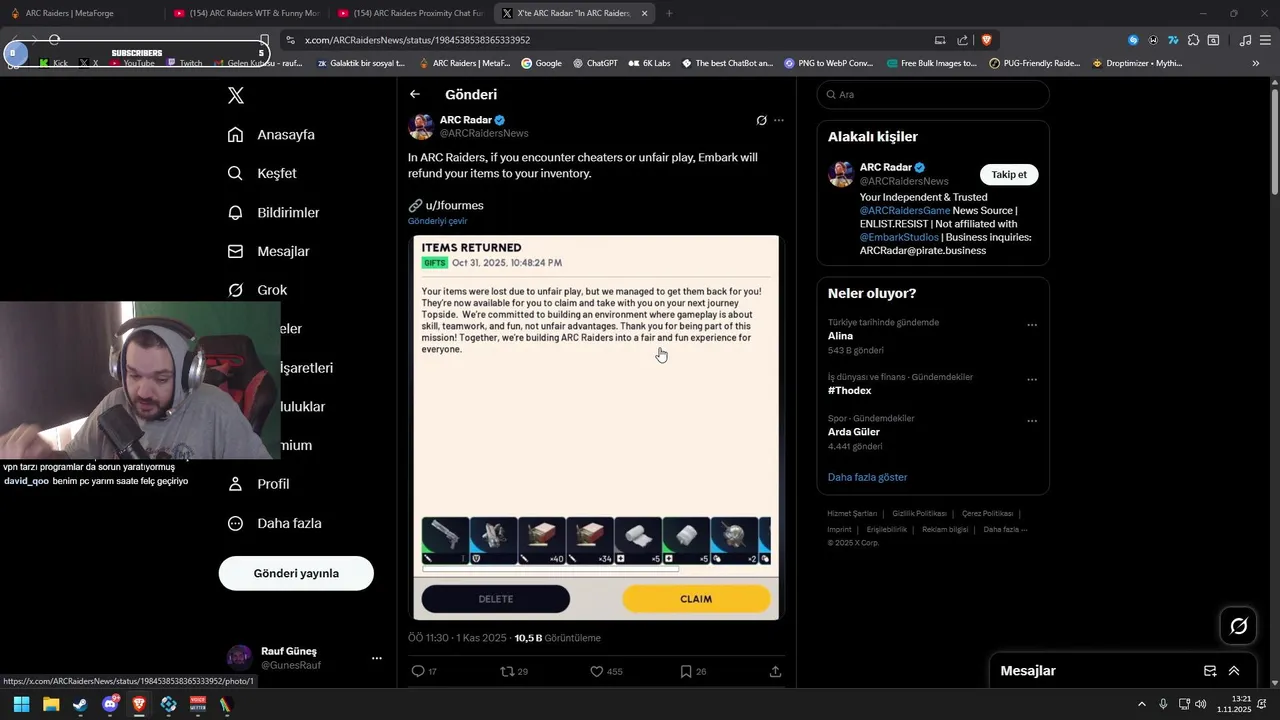The width and height of the screenshot is (1280, 720).
Task: Open more options for #Thodex trend
Action: coord(1032,380)
